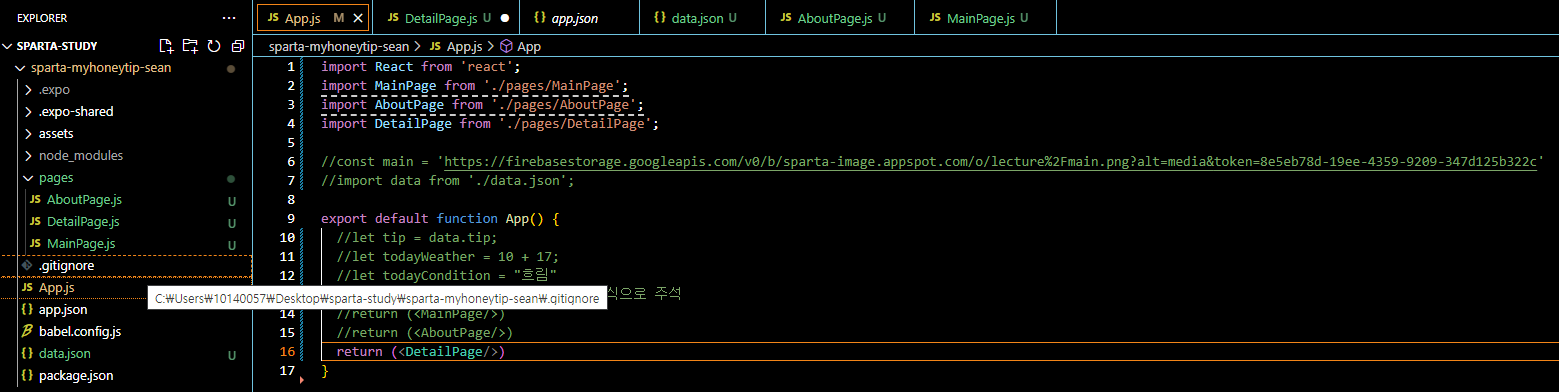Viewport: 1559px width, 392px height.
Task: Click the JS icon of DetailPage.js in tree
Action: click(x=36, y=222)
